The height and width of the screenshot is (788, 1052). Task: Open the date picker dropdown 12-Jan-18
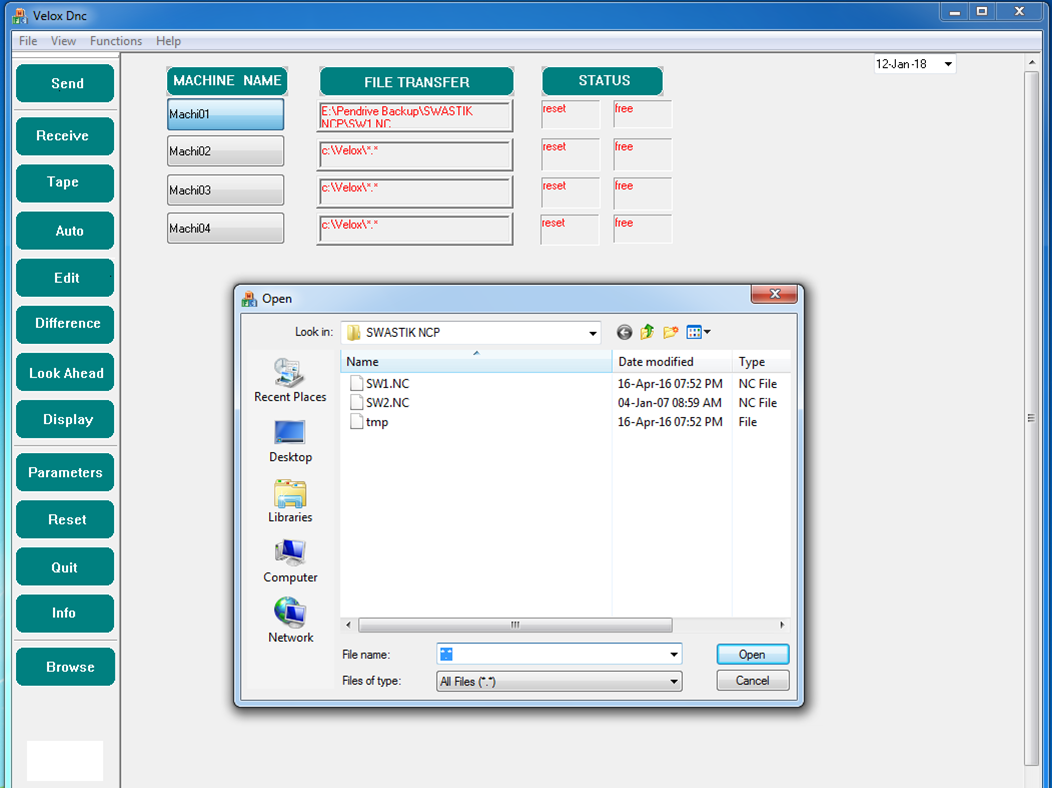947,64
